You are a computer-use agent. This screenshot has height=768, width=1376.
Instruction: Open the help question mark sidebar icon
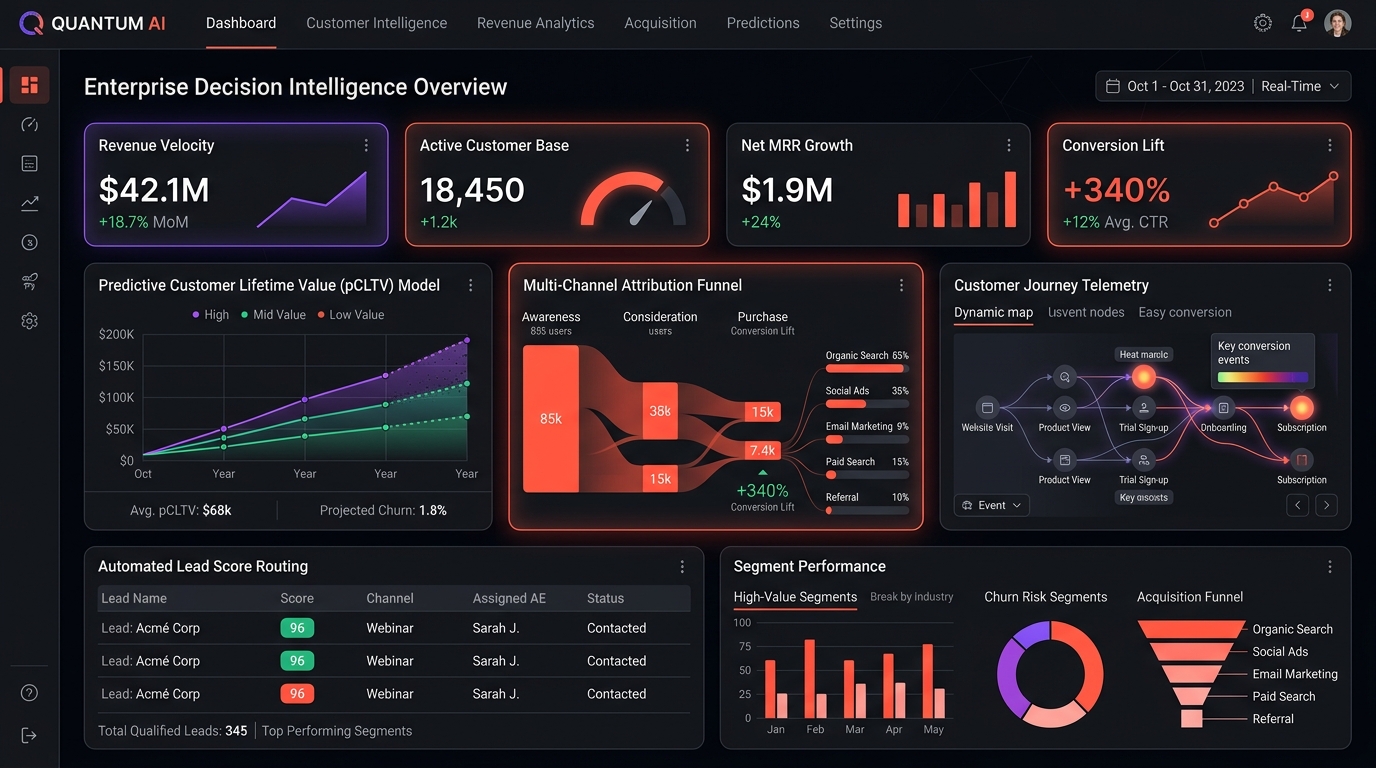pos(29,693)
